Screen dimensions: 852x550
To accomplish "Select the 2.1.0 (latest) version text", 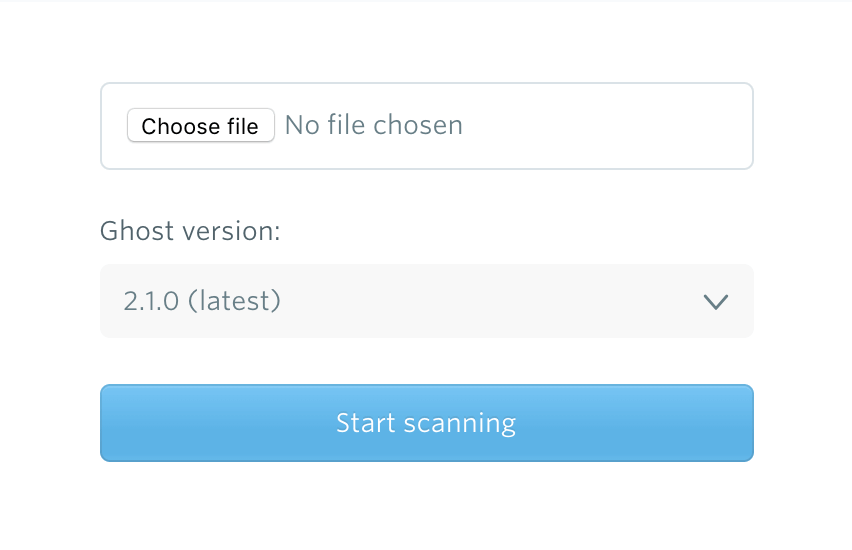I will (x=202, y=301).
